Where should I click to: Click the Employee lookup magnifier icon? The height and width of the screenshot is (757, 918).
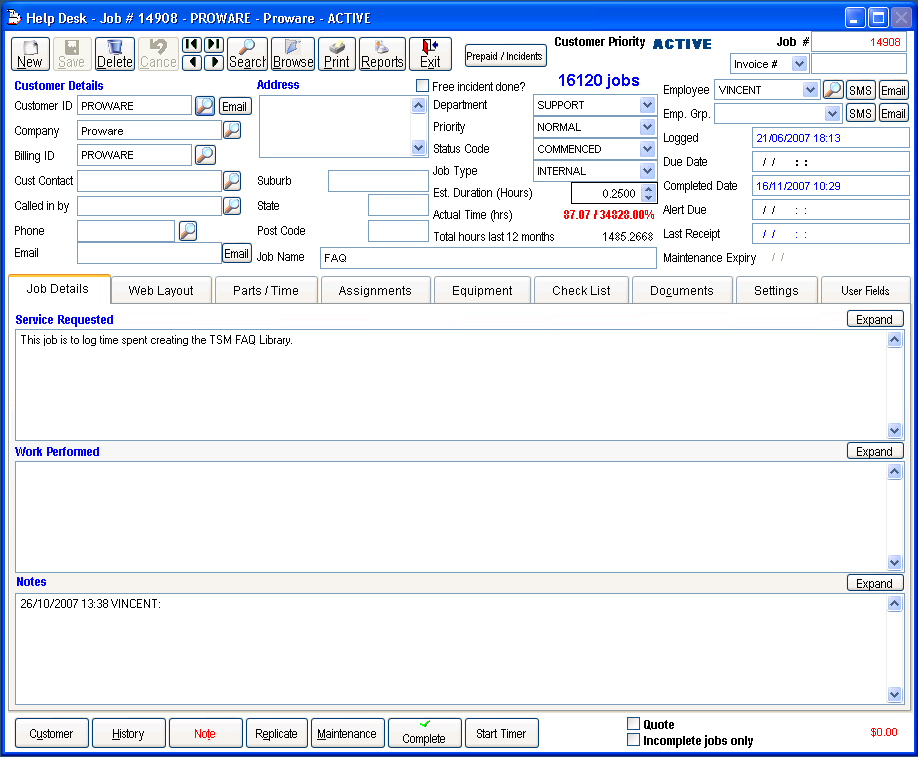(832, 90)
